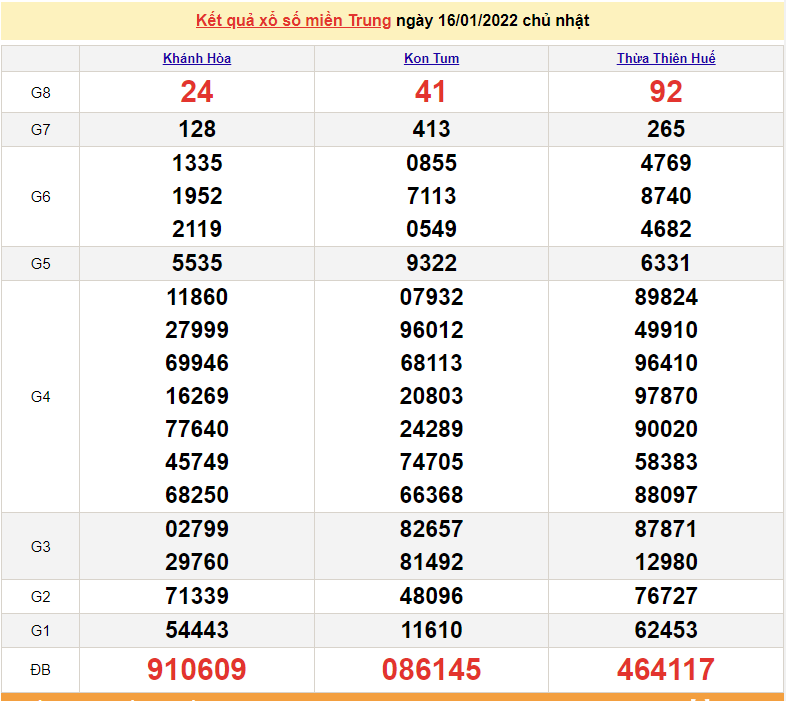Click the G4 row label
Image resolution: width=786 pixels, height=701 pixels.
[40, 396]
